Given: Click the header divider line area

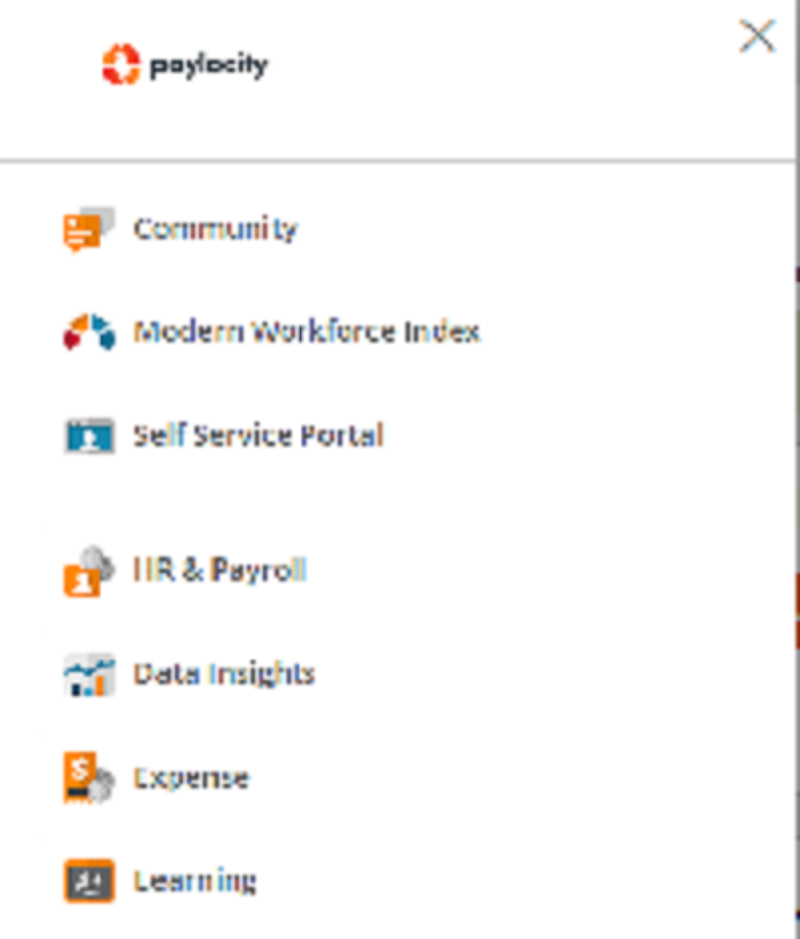Looking at the screenshot, I should click(398, 161).
